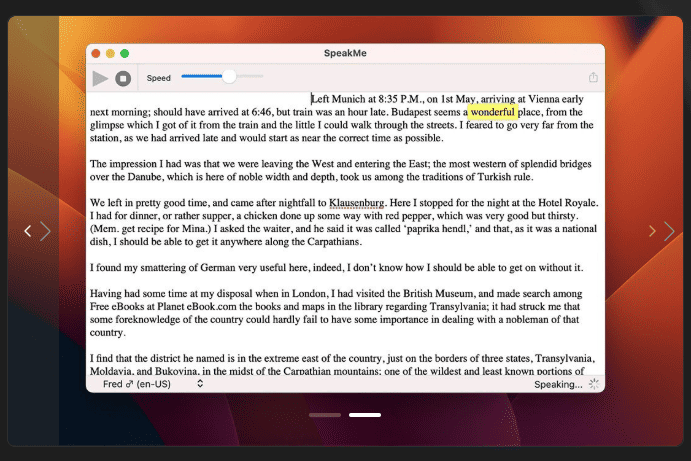The width and height of the screenshot is (691, 461).
Task: Adjust the Speed slider knob
Action: pos(229,76)
